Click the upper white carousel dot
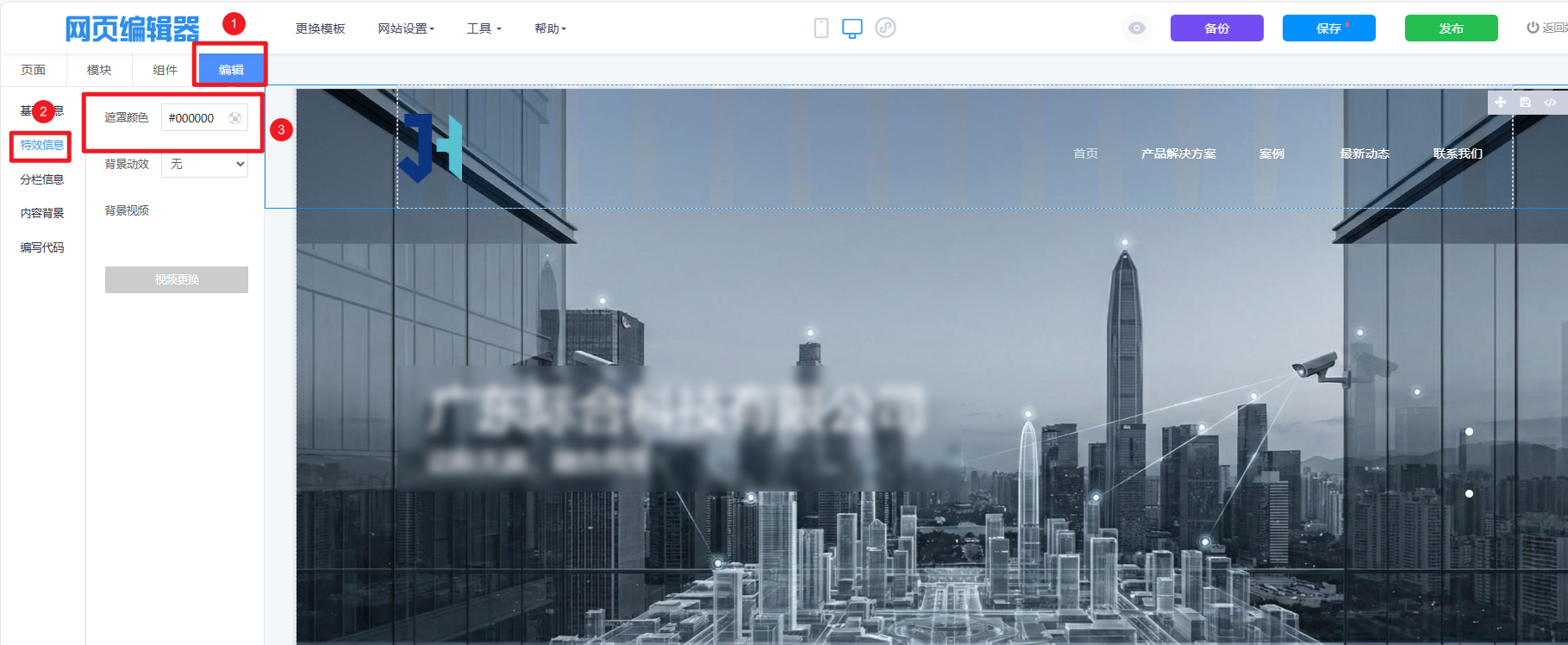Image resolution: width=1568 pixels, height=645 pixels. tap(1469, 431)
